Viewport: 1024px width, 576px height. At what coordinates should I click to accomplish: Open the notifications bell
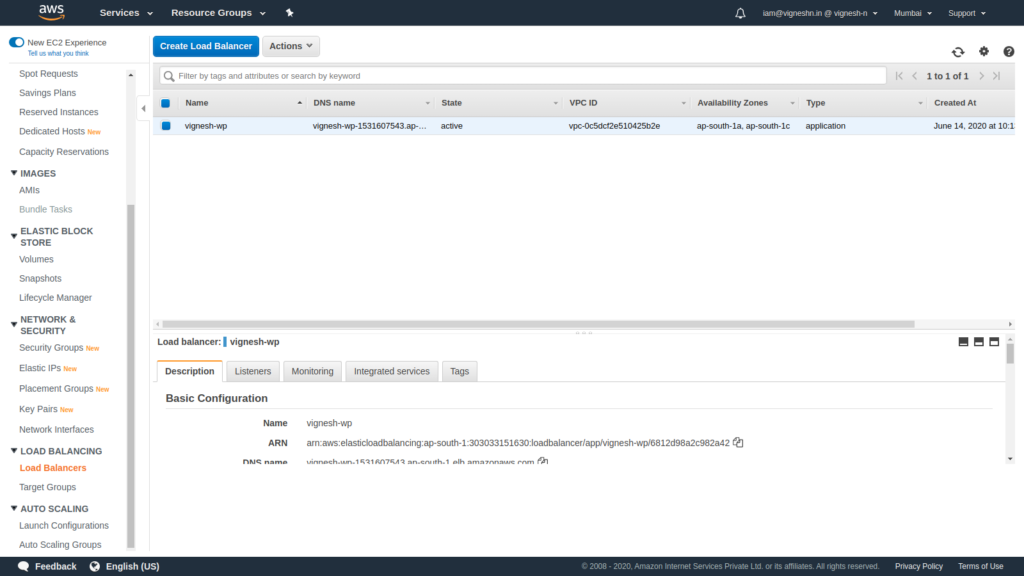click(x=740, y=13)
